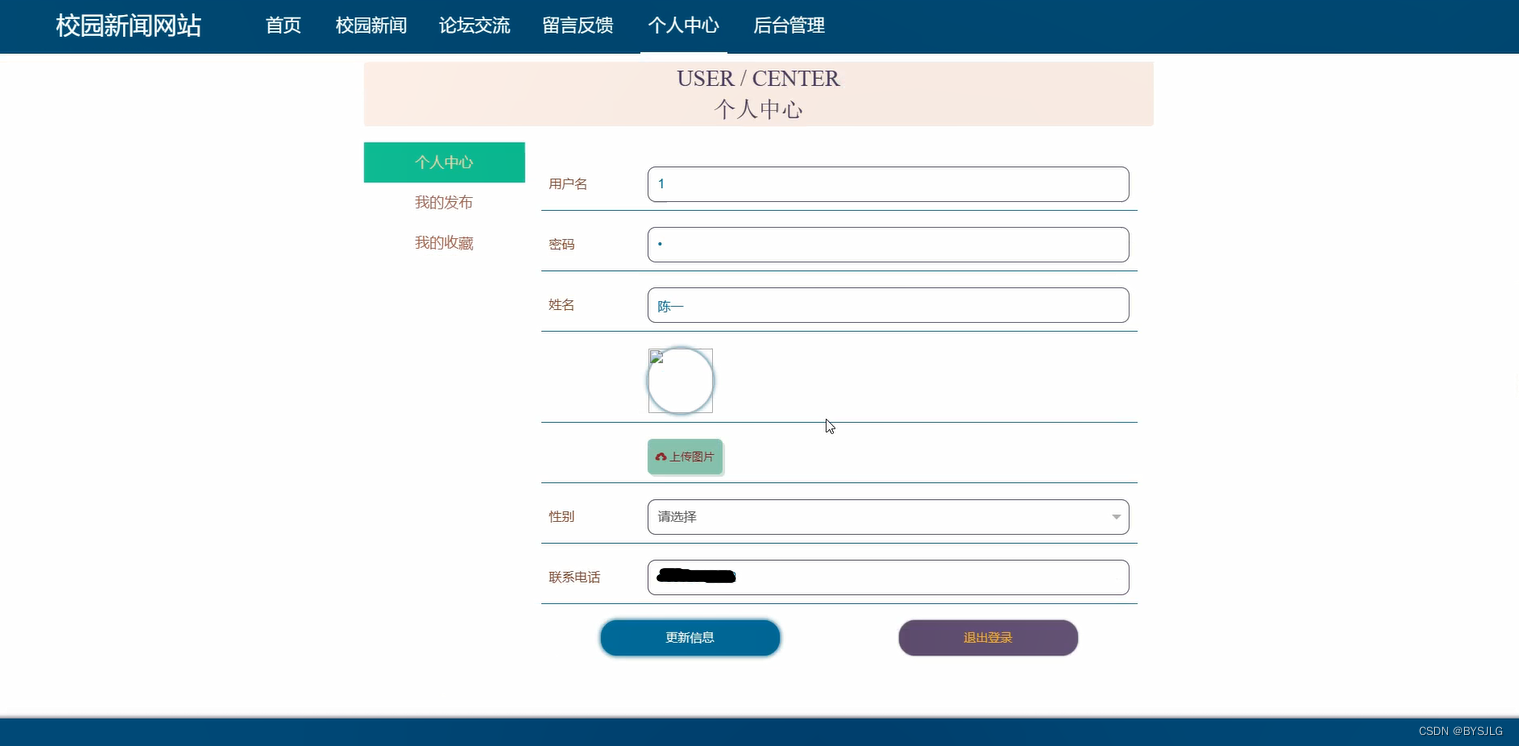1519x746 pixels.
Task: Click the 更新信息 button
Action: [690, 638]
